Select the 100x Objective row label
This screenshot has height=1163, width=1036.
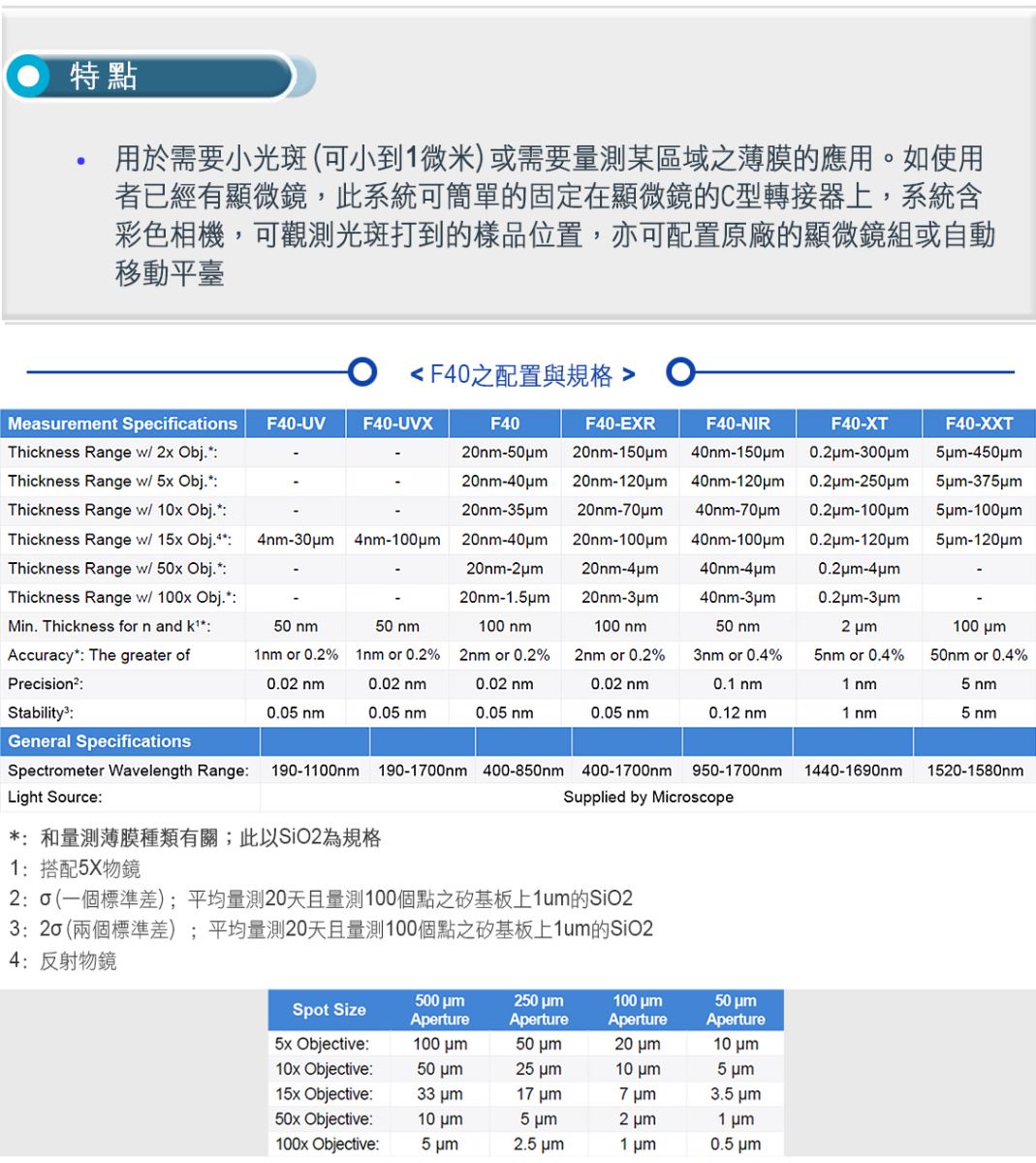coord(328,1145)
